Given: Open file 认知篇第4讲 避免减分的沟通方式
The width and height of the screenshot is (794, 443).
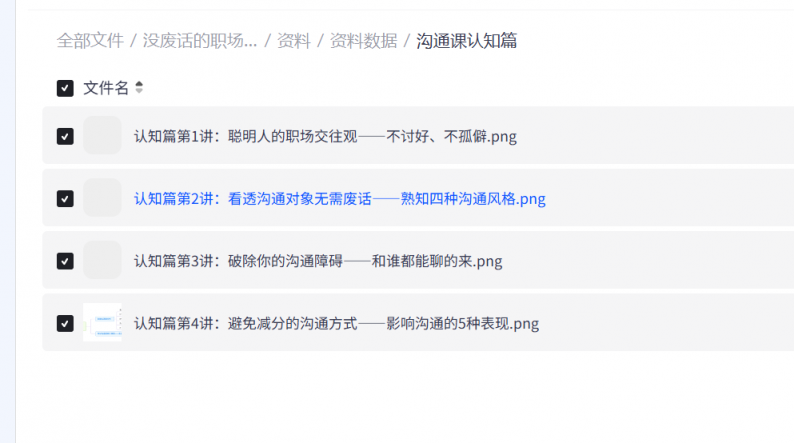Looking at the screenshot, I should click(x=336, y=323).
